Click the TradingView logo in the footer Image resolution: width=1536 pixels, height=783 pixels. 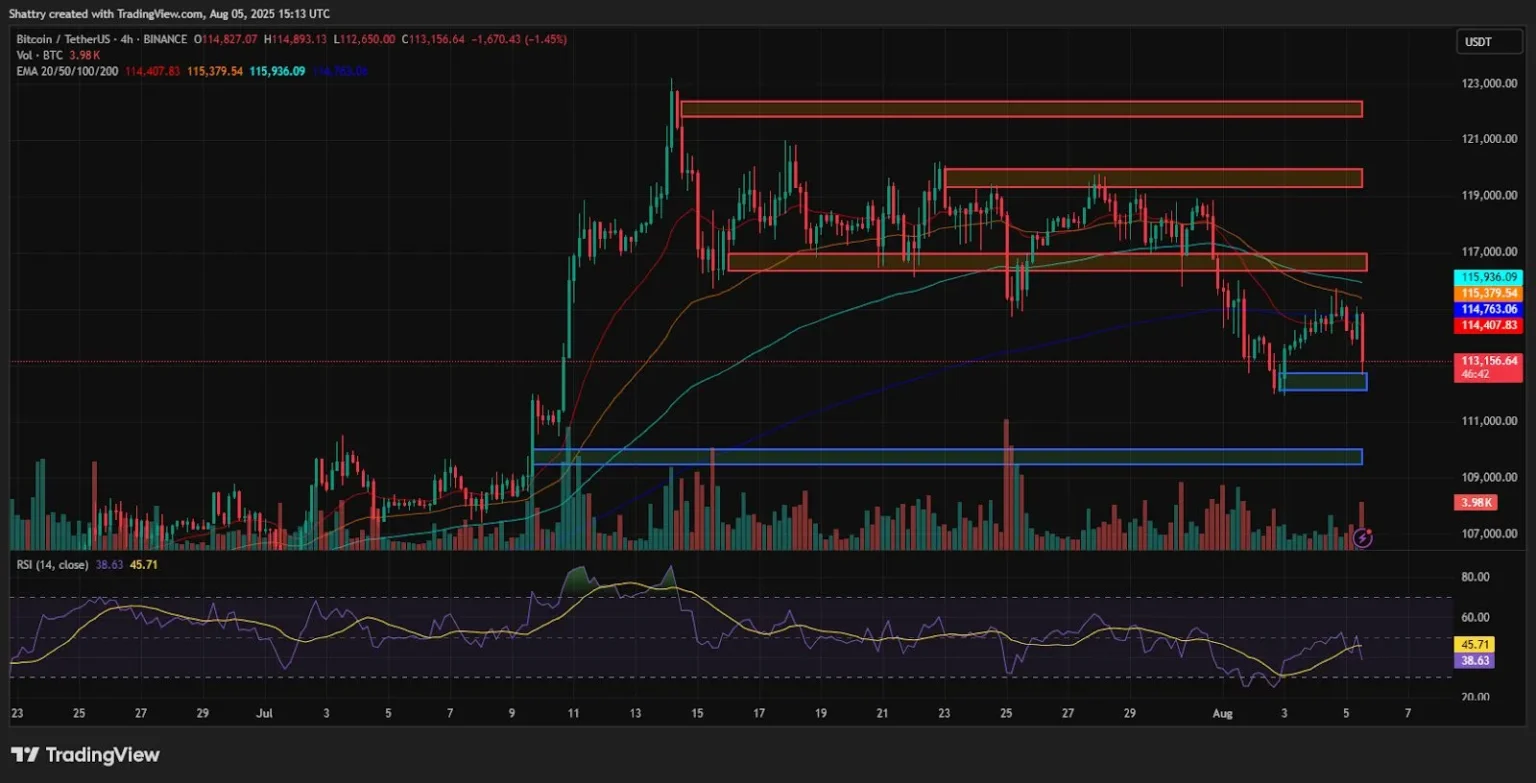point(86,755)
